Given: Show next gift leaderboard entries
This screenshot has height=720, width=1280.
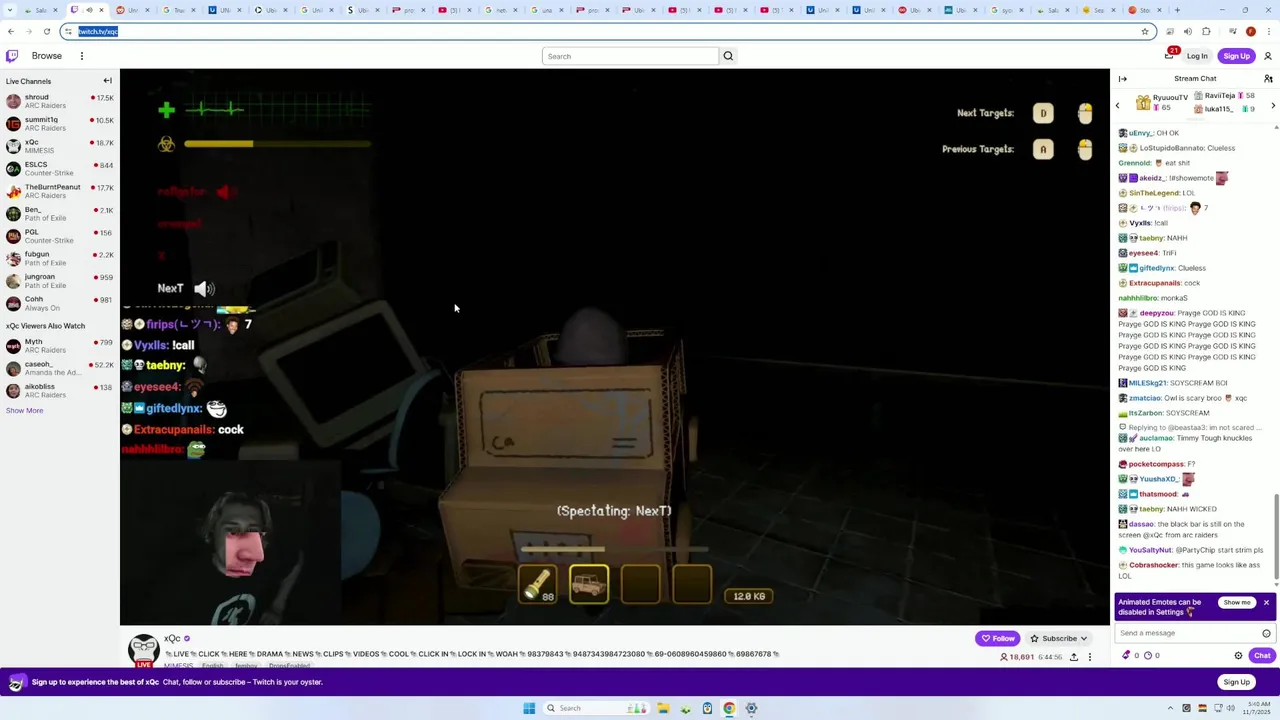Looking at the screenshot, I should point(1273,105).
